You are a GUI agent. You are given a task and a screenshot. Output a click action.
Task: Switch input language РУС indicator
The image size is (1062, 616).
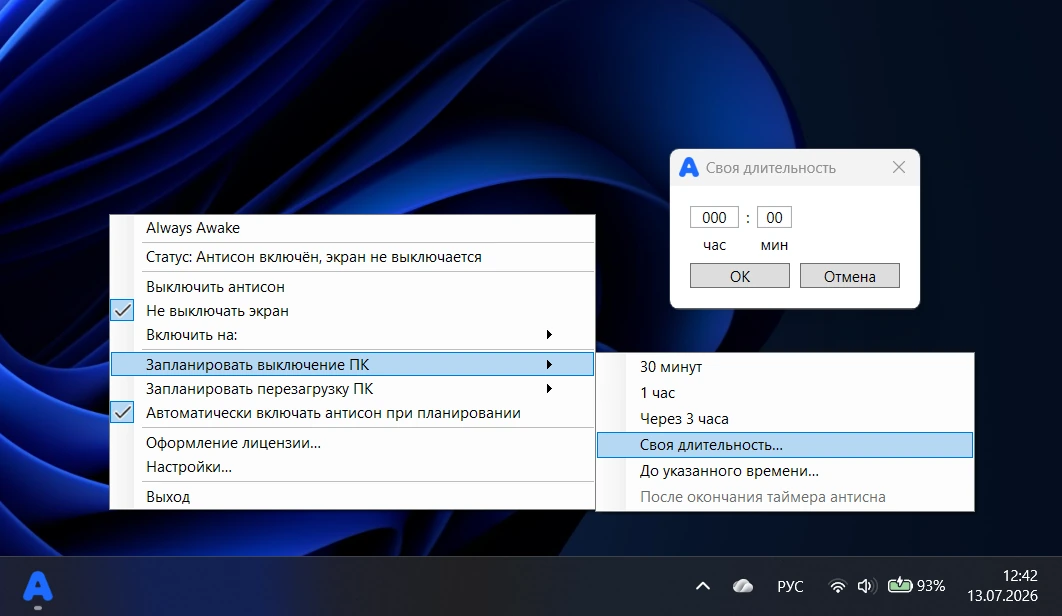click(x=790, y=586)
